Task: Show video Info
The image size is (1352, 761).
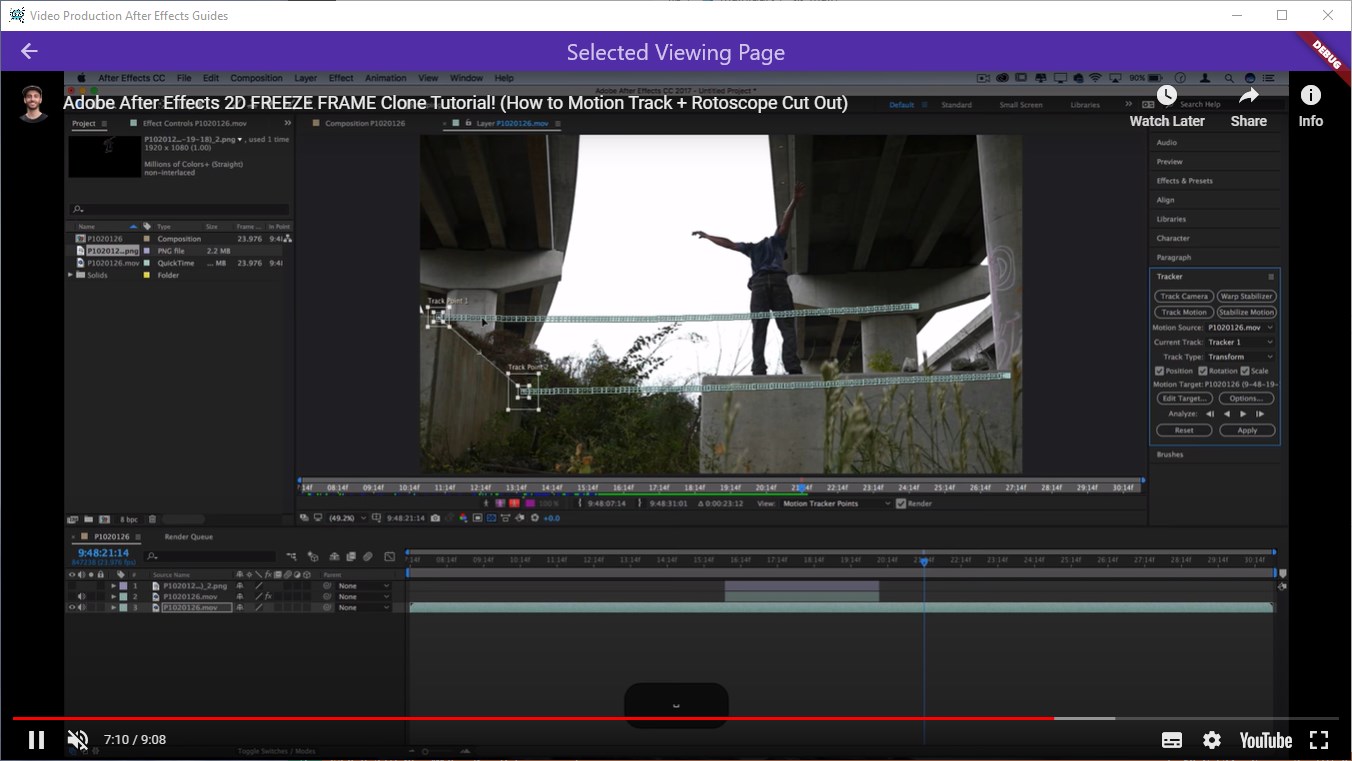Action: tap(1311, 107)
